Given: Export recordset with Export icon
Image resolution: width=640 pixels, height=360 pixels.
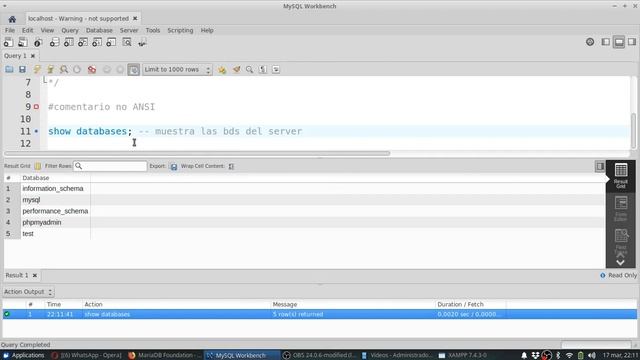Looking at the screenshot, I should point(173,167).
